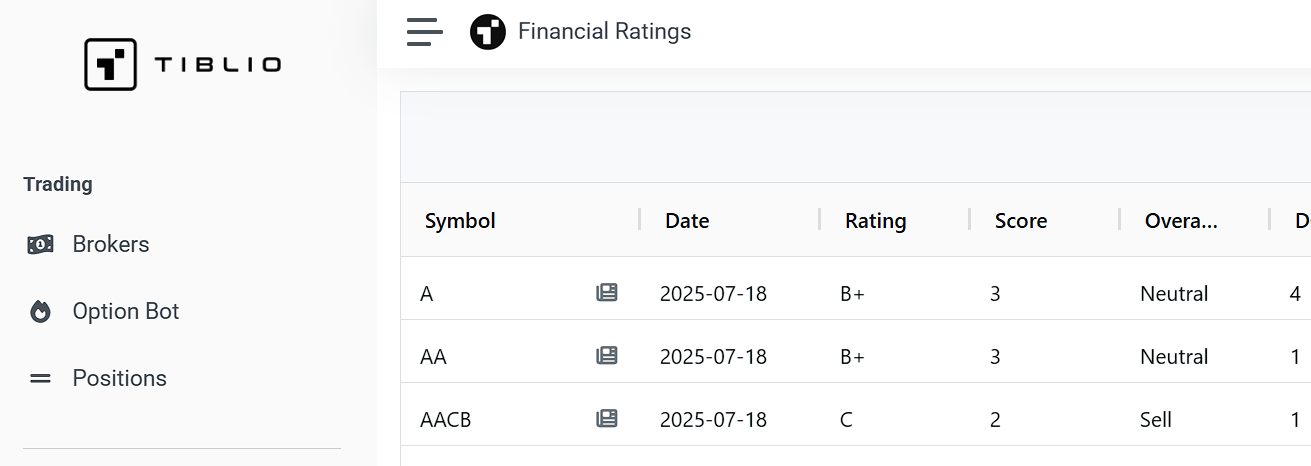Open news icon for symbol A
This screenshot has width=1311, height=466.
coord(607,293)
